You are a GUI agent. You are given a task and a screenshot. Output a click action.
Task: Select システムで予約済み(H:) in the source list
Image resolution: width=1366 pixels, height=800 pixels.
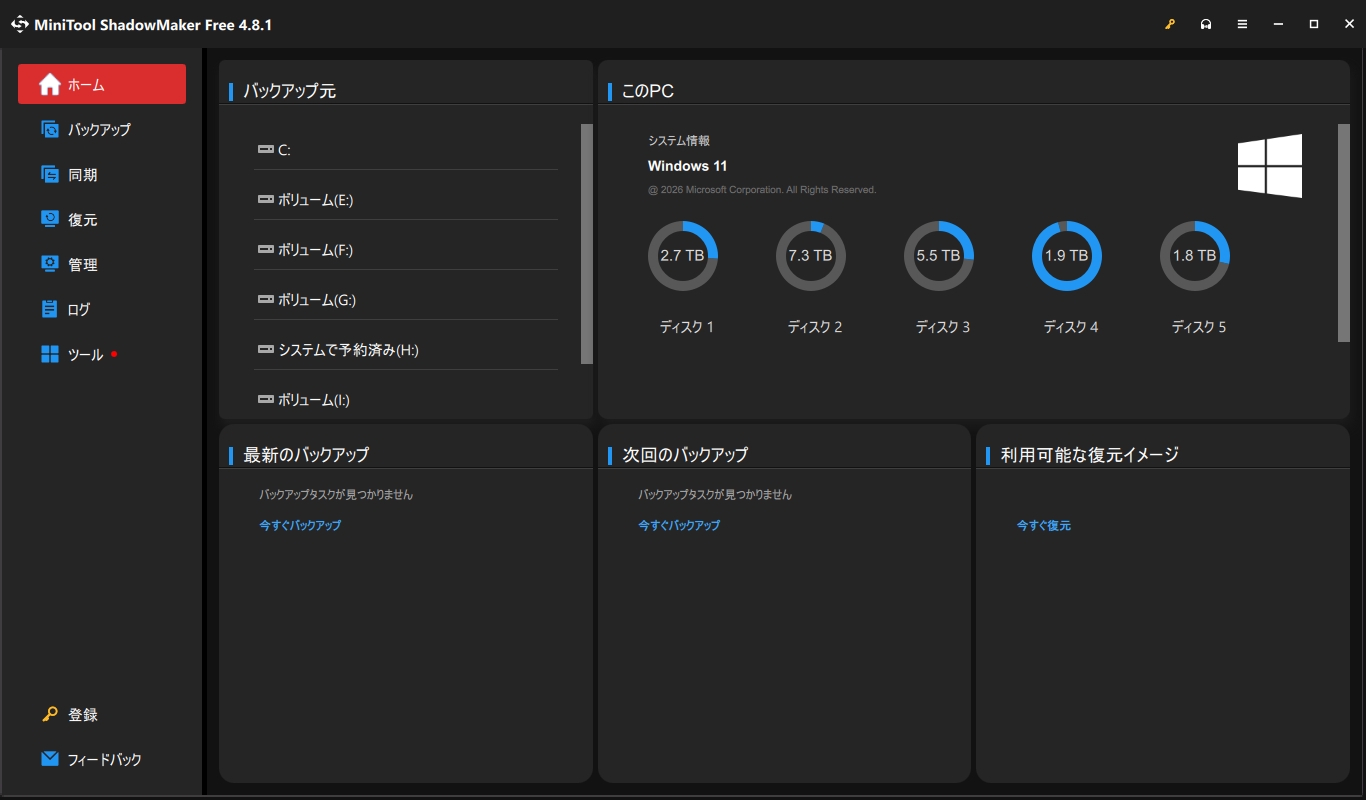tap(405, 349)
